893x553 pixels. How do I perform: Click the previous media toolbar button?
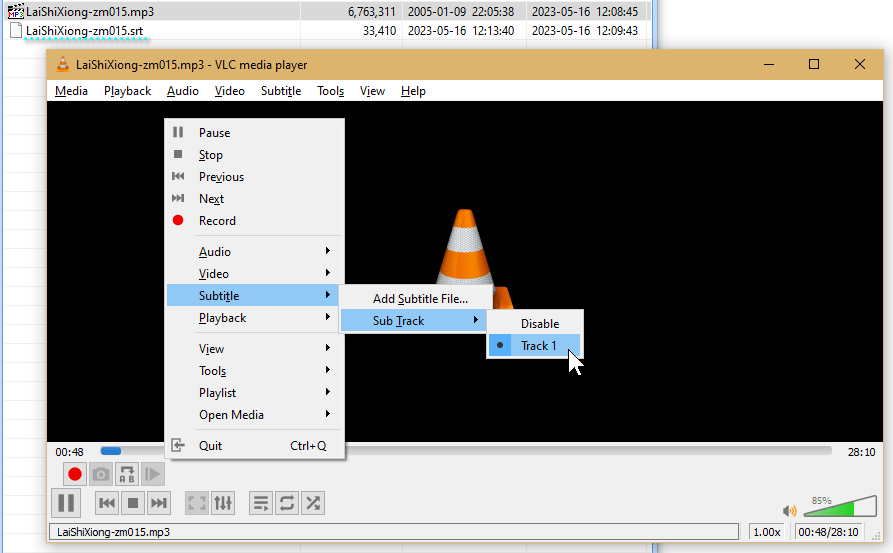106,503
